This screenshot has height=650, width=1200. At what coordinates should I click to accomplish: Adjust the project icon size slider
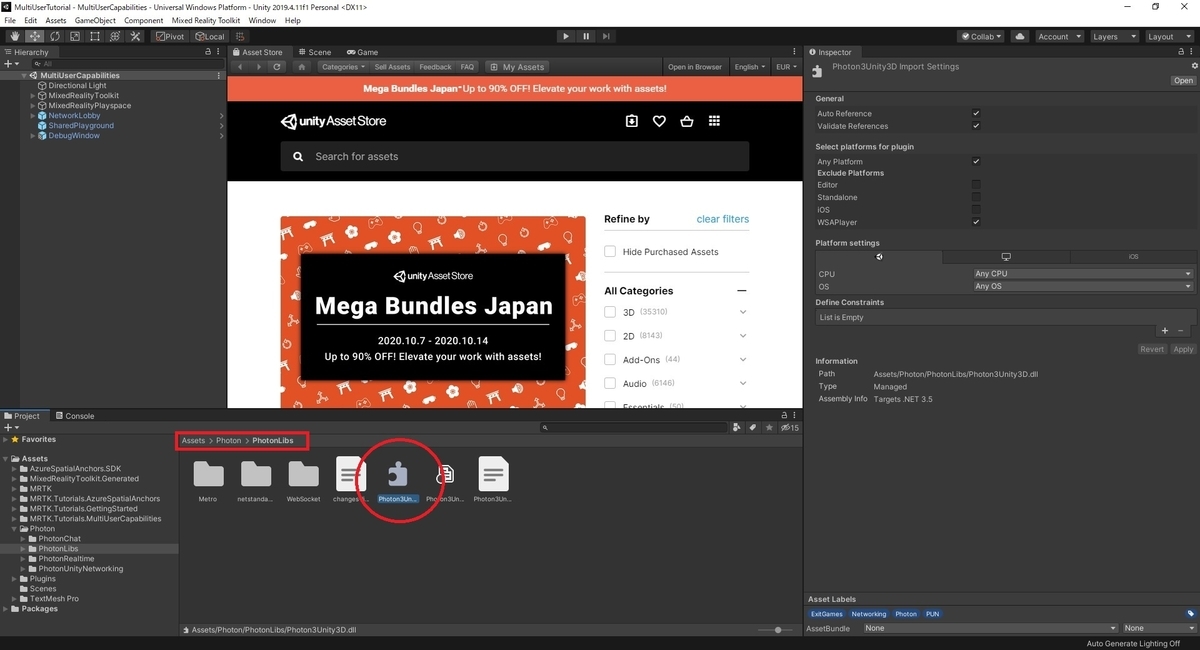(778, 630)
